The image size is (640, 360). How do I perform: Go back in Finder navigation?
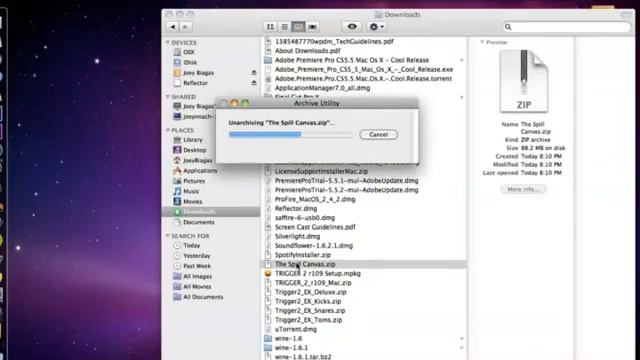point(173,27)
